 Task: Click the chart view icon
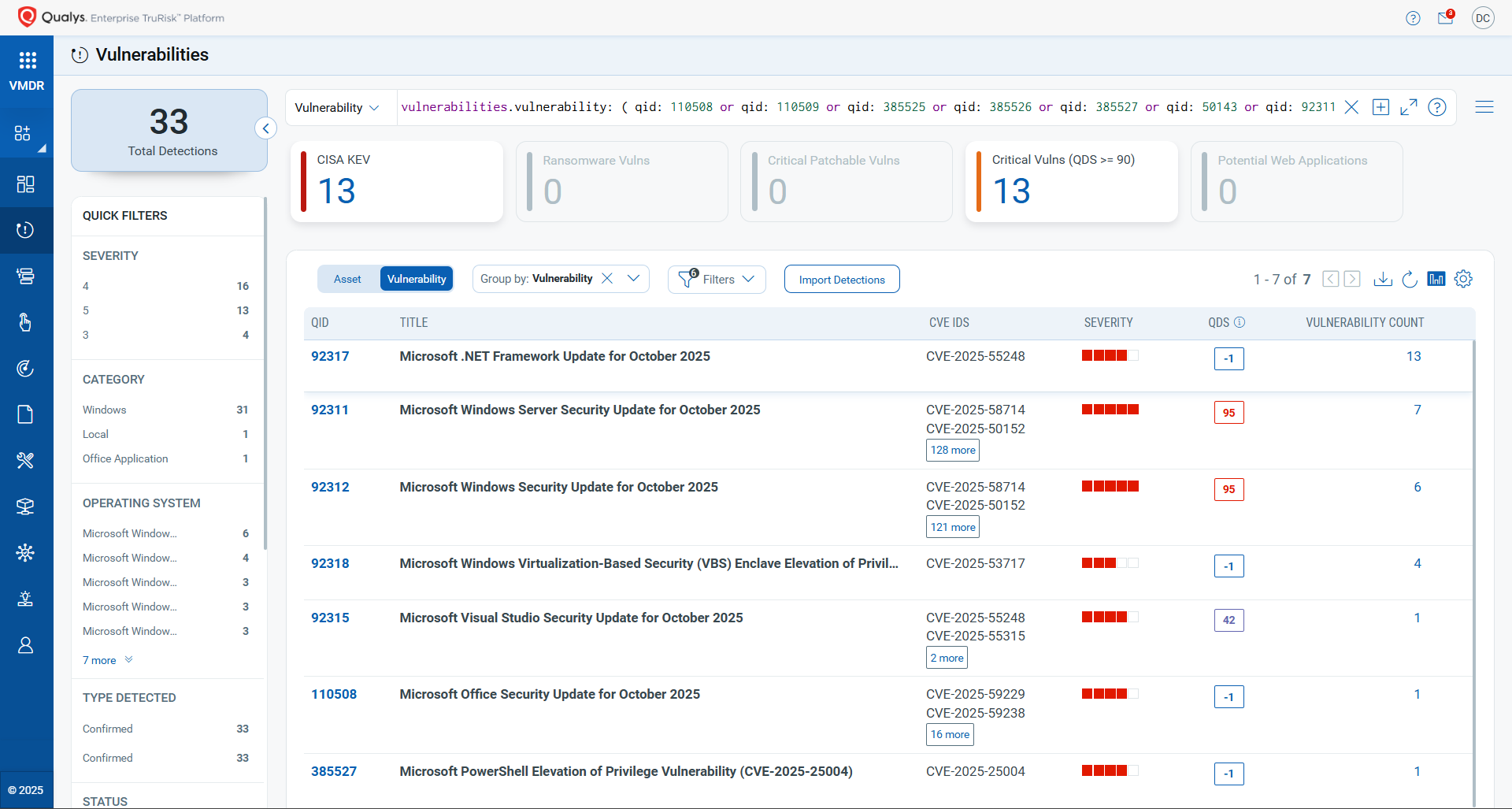[1436, 279]
